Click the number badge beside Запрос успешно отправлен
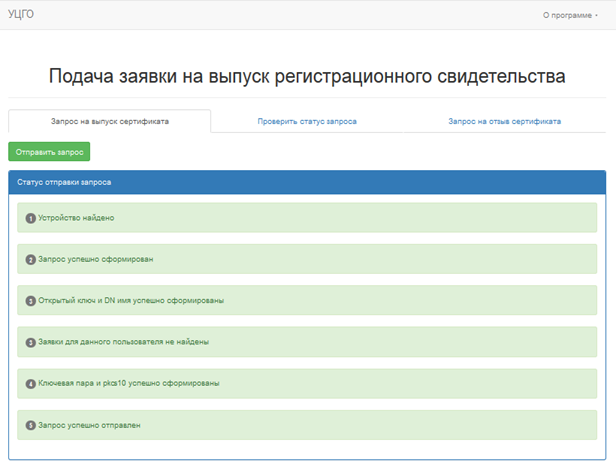 31,425
